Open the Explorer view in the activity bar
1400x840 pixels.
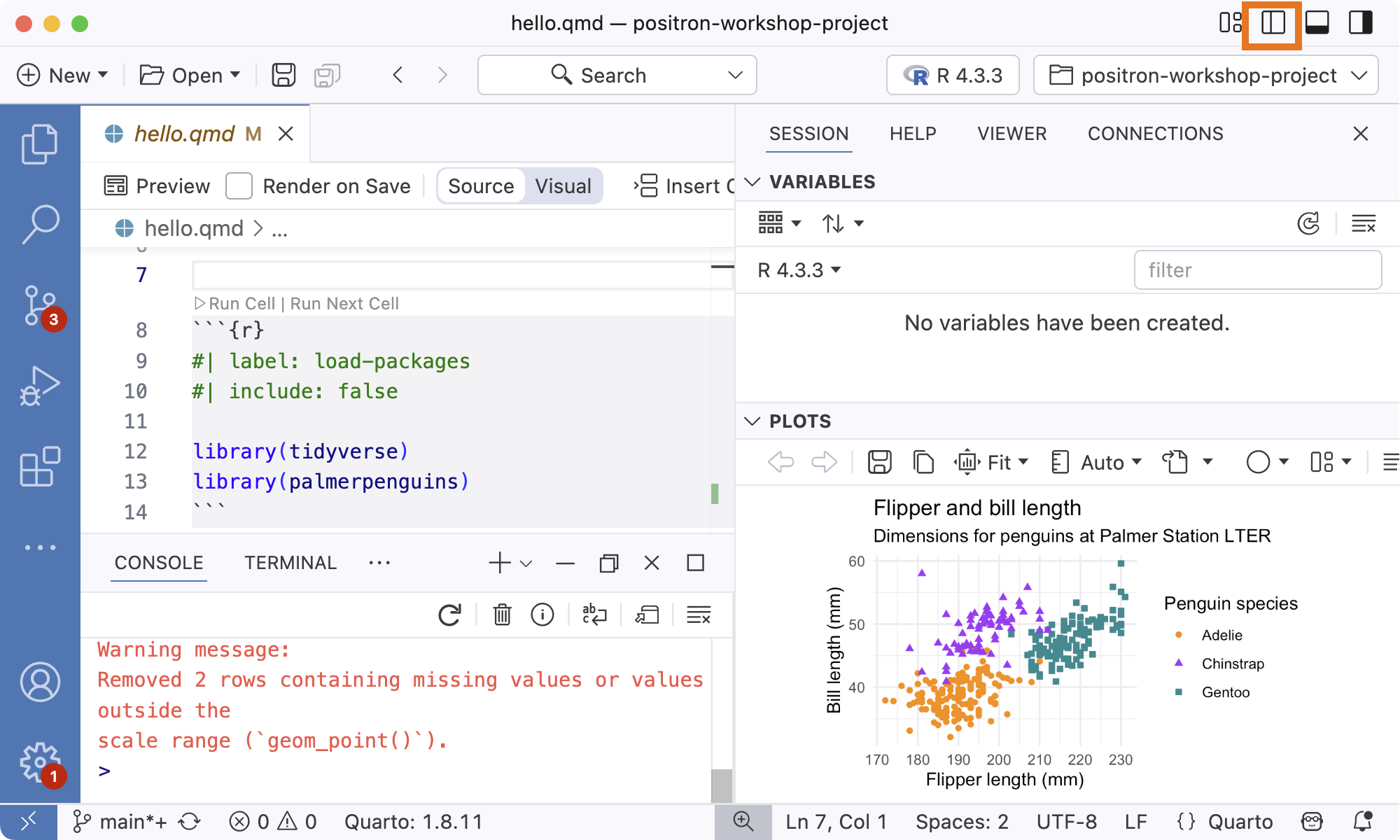[x=40, y=144]
